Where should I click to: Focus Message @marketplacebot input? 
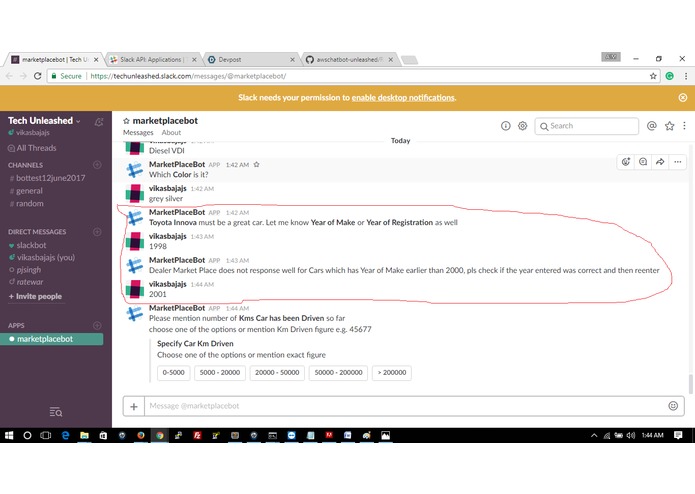pos(408,406)
